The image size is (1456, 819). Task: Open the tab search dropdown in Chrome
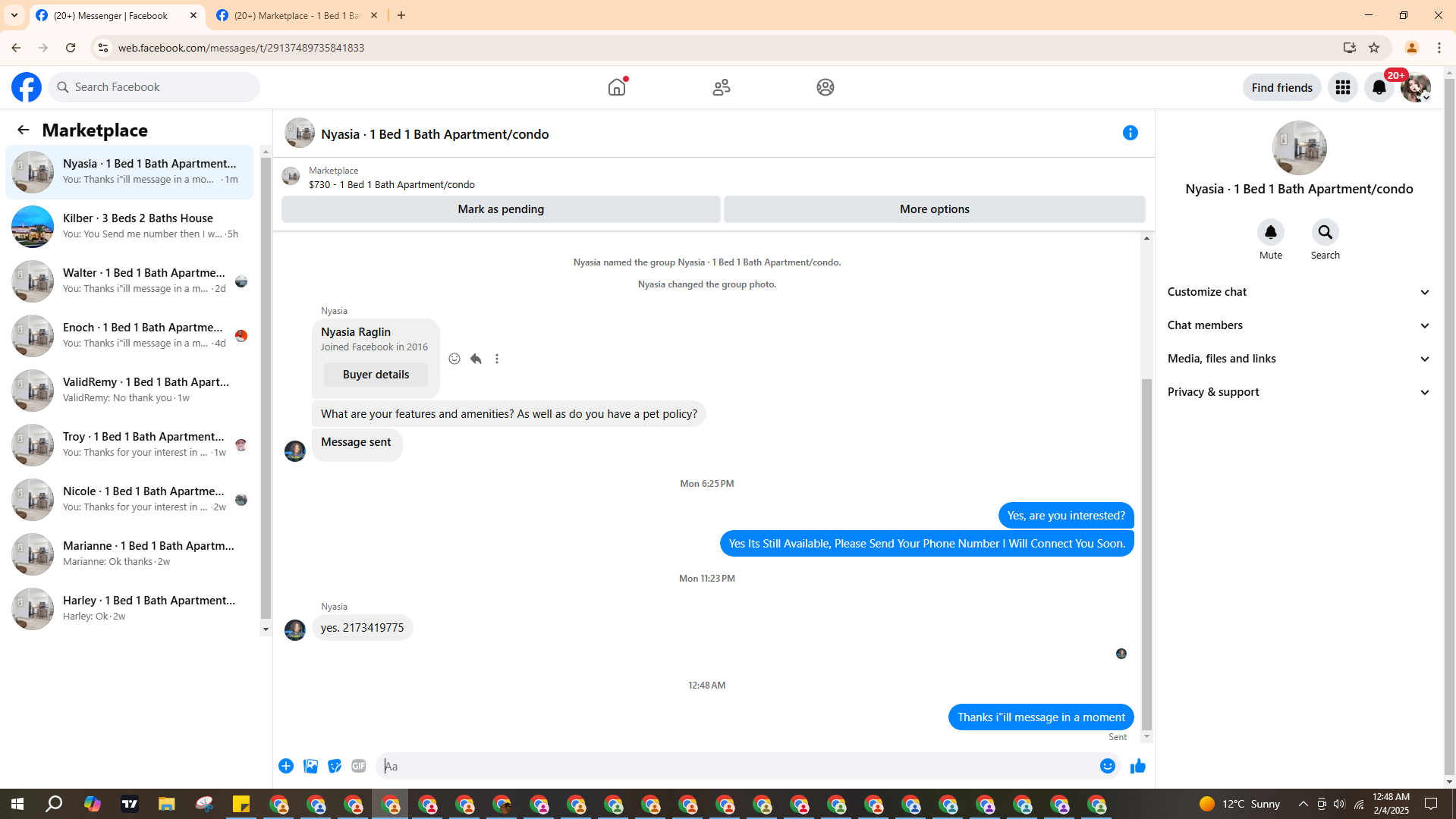[14, 15]
